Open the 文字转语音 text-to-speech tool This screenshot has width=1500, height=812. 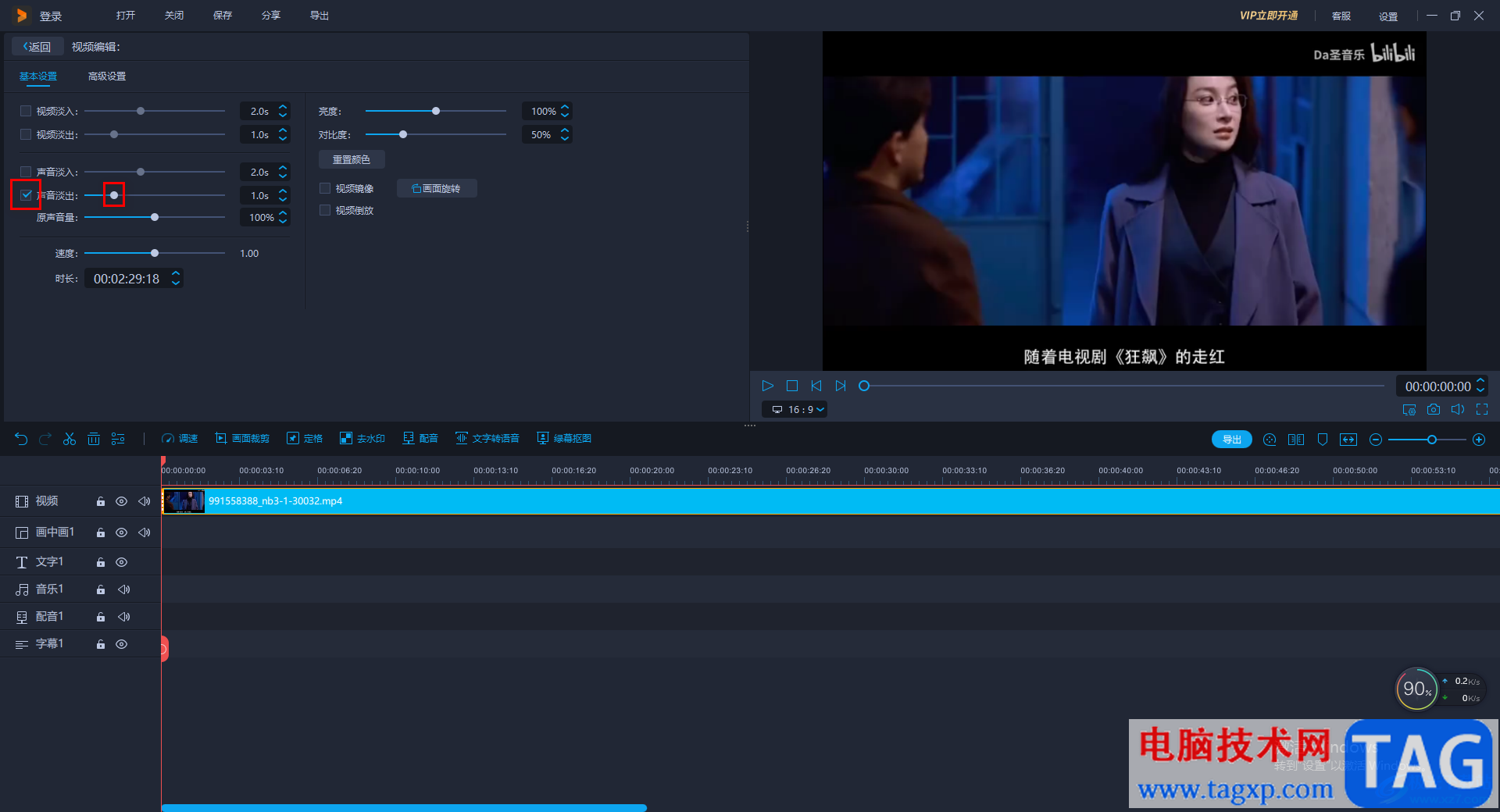click(x=487, y=439)
